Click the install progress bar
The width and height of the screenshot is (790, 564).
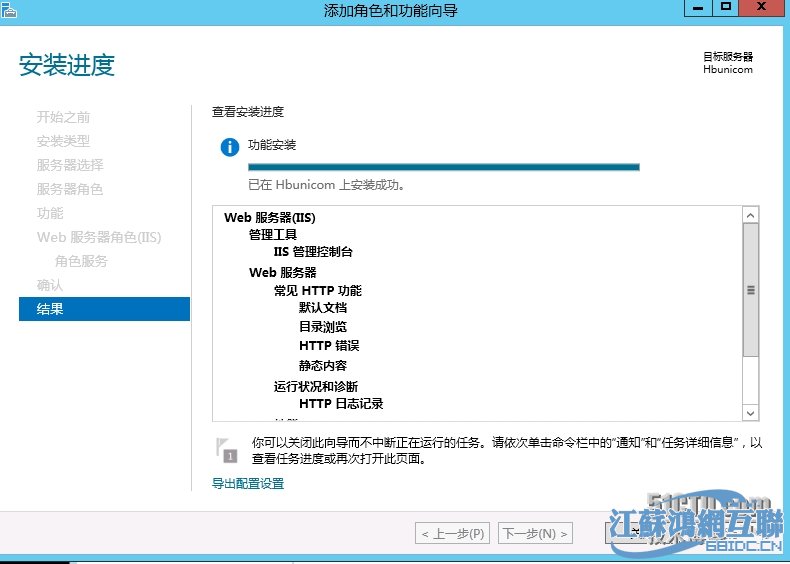point(444,167)
